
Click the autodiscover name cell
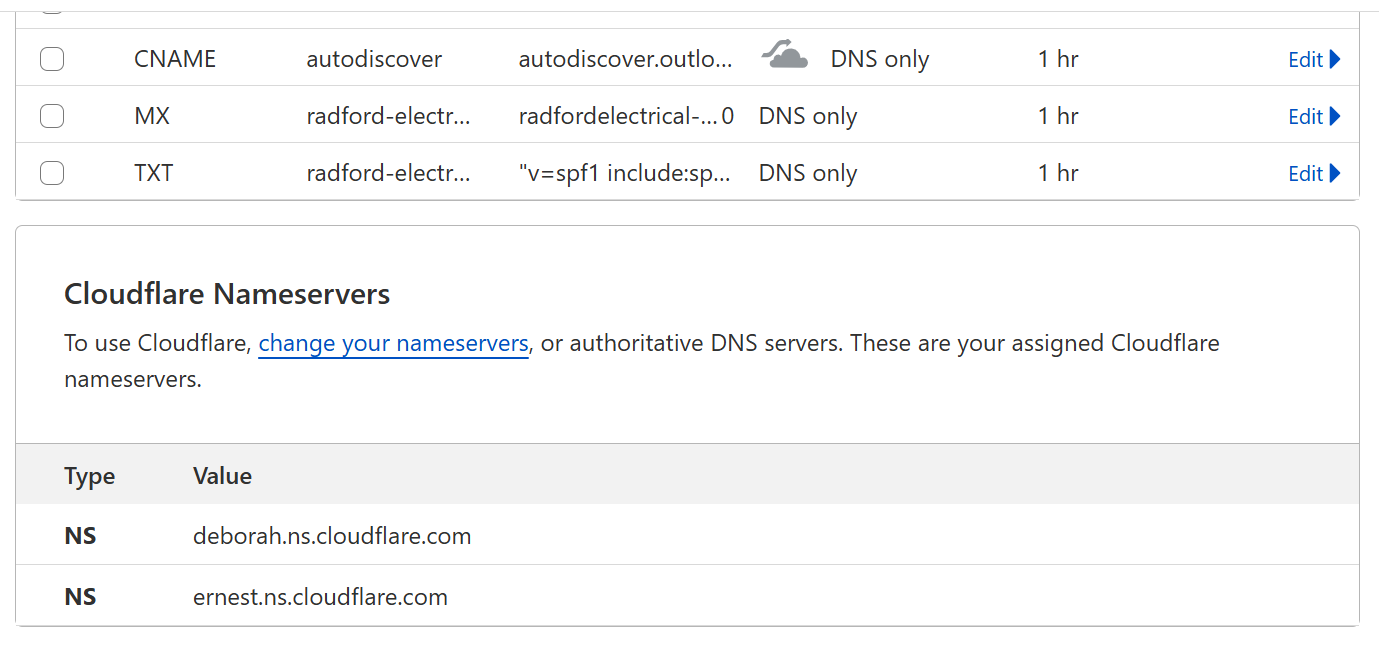[374, 59]
